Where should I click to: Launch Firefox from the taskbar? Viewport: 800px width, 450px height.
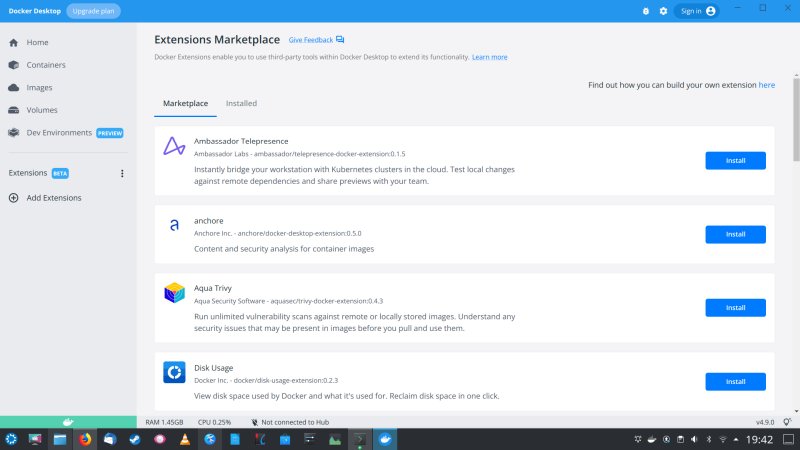(x=85, y=439)
